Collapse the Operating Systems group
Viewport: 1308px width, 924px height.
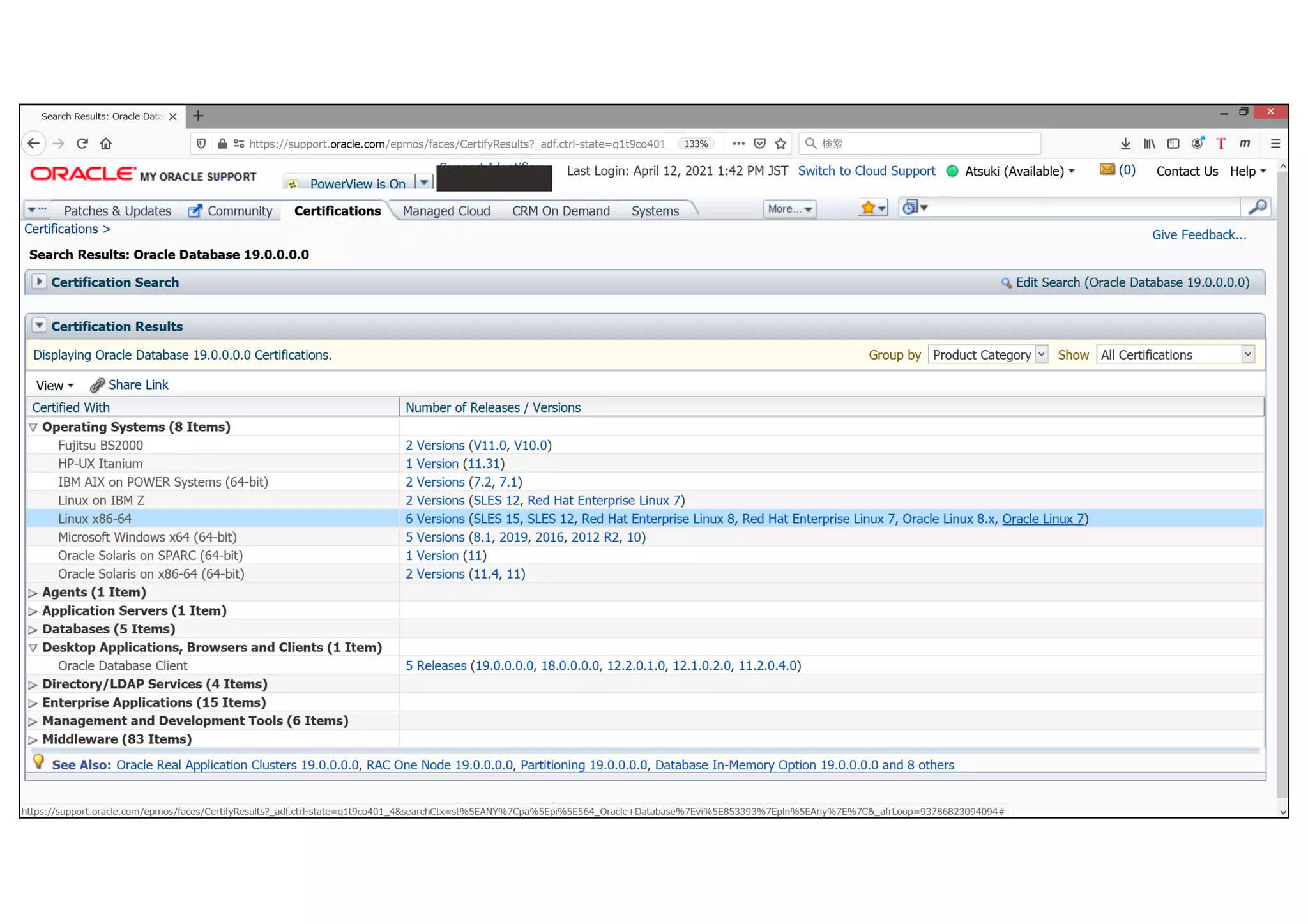(33, 427)
